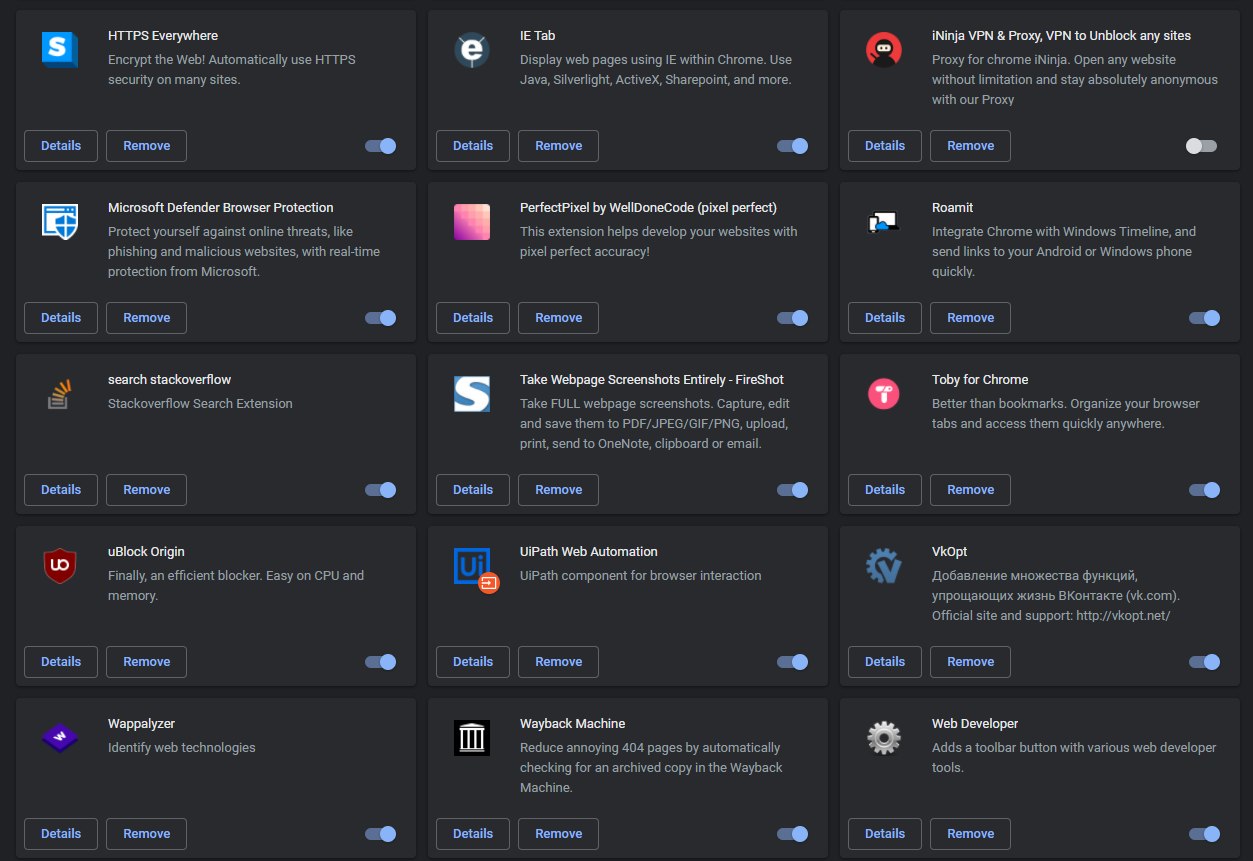The width and height of the screenshot is (1253, 861).
Task: Open Details for iNinja VPN
Action: click(885, 146)
